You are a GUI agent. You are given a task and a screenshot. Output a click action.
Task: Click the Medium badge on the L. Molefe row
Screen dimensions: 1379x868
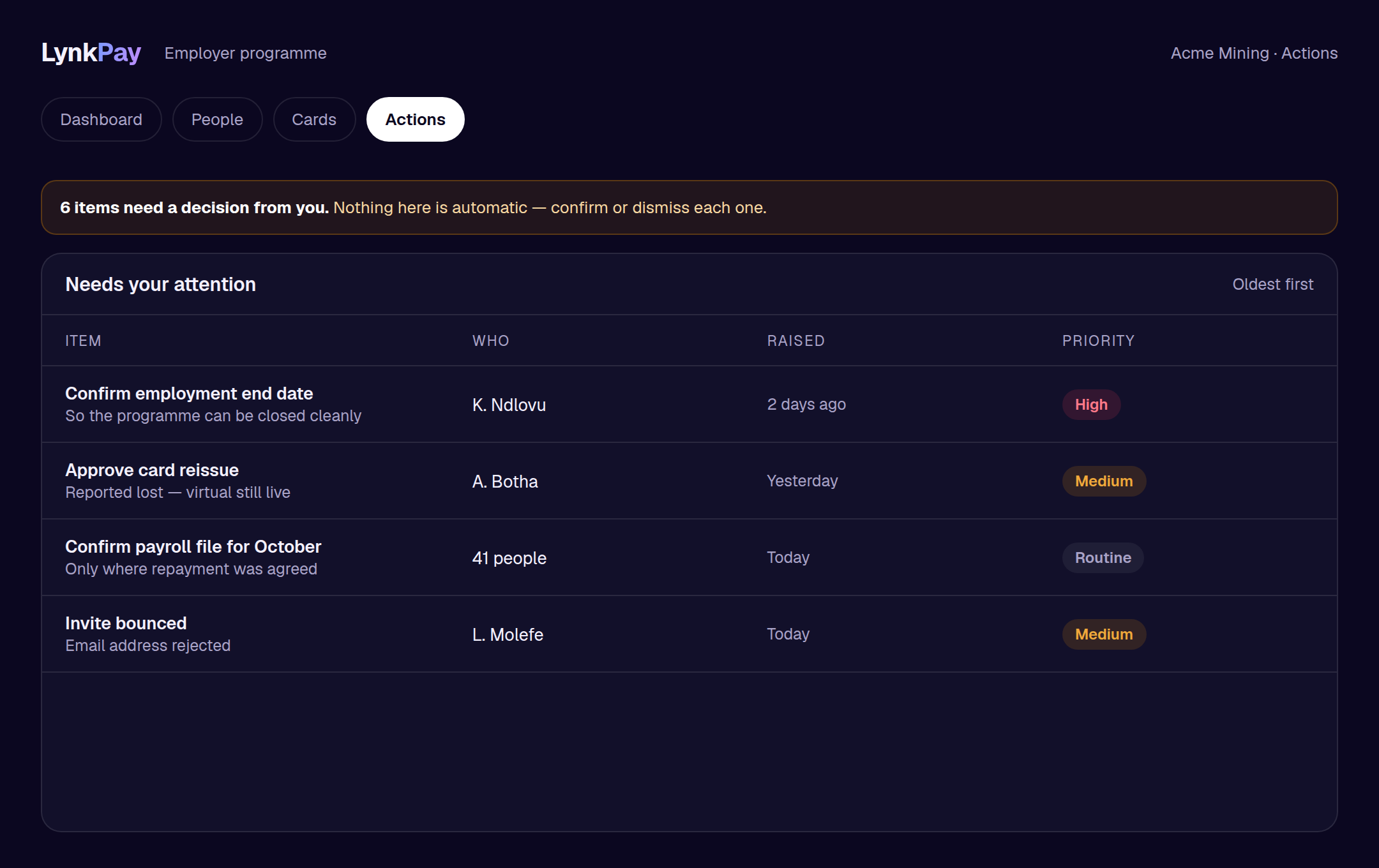click(x=1104, y=634)
